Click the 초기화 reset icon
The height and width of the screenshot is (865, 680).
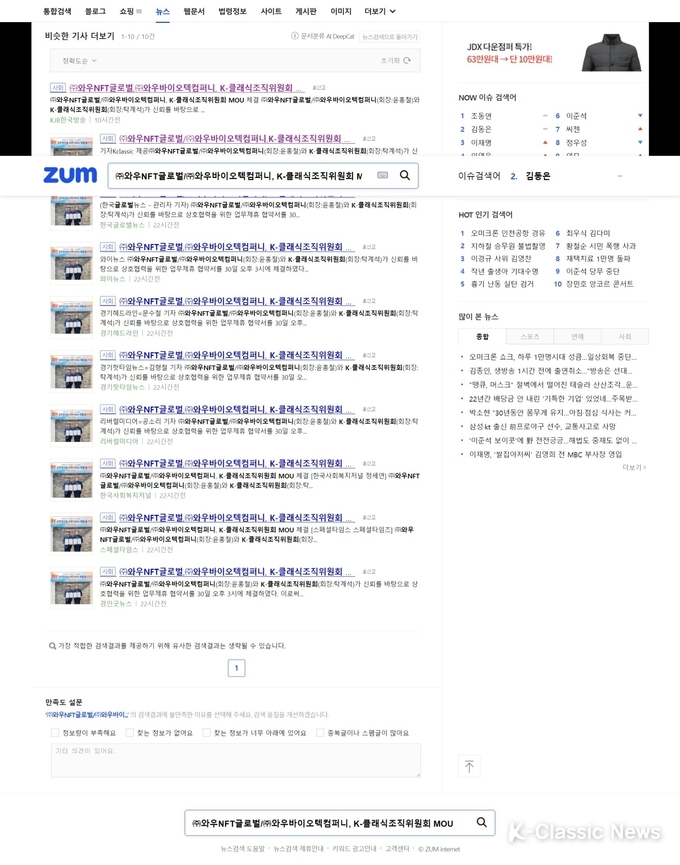407,61
